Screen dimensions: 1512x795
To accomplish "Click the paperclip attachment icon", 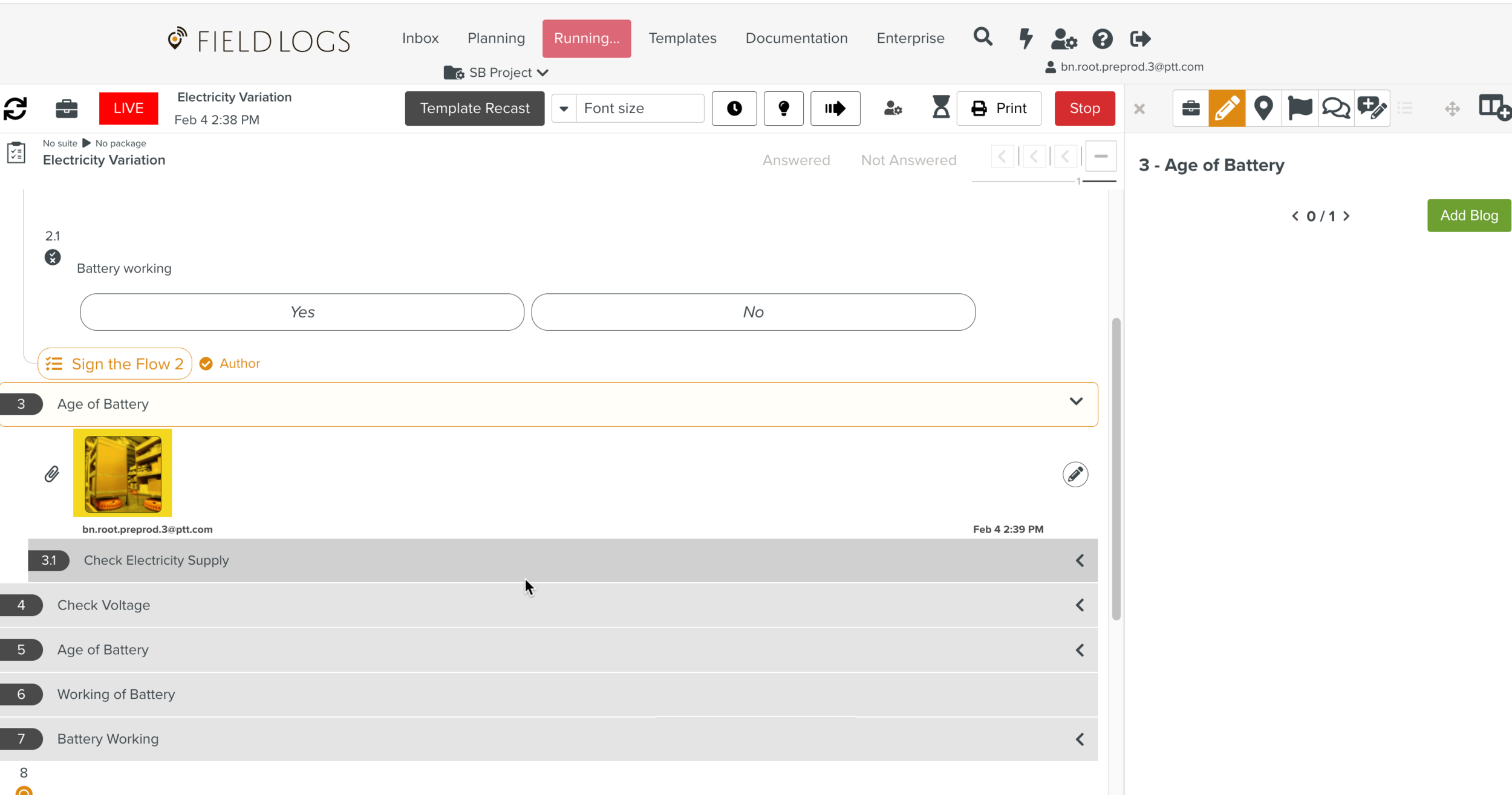I will [x=52, y=474].
